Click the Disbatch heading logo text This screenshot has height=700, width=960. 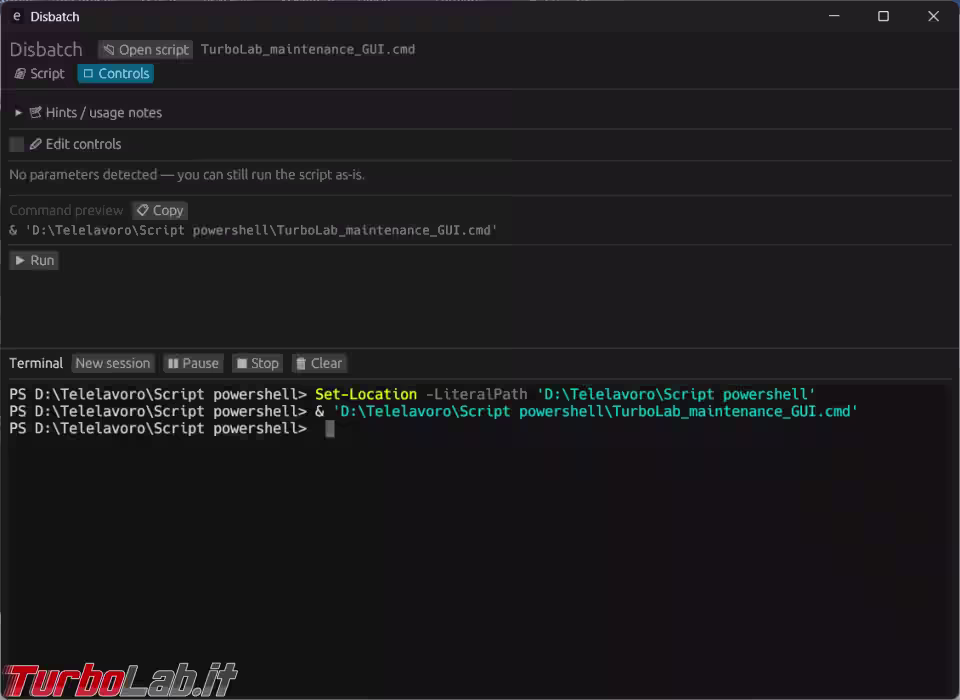point(46,50)
